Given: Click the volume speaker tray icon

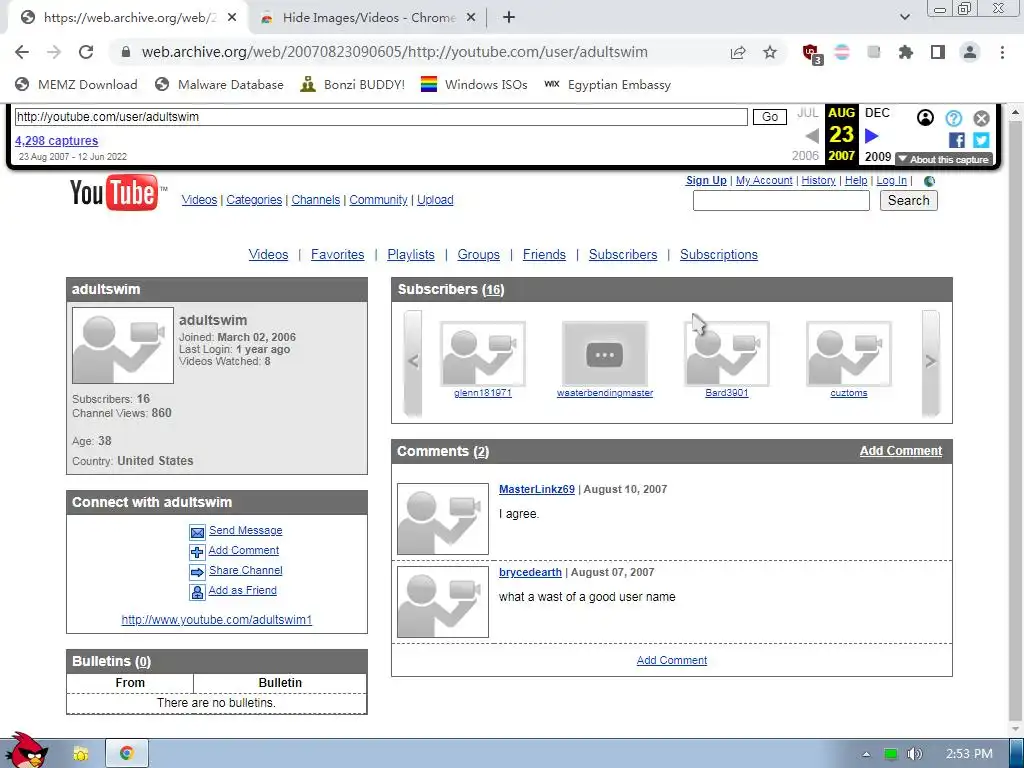Looking at the screenshot, I should [x=914, y=754].
